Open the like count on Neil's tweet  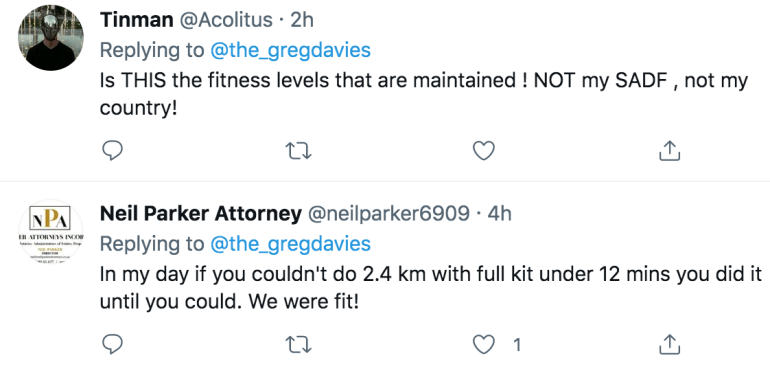517,345
